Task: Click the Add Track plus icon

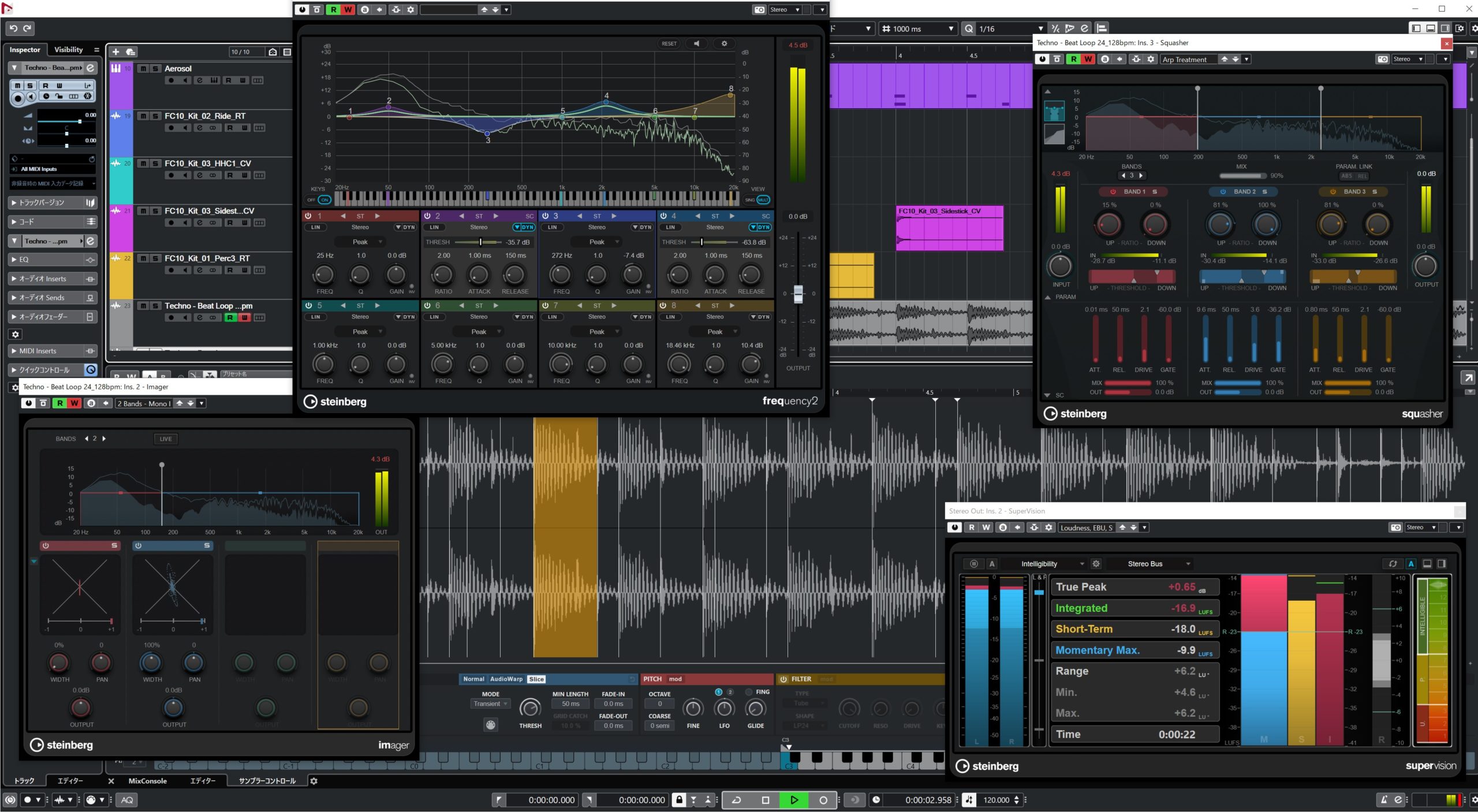Action: [115, 52]
